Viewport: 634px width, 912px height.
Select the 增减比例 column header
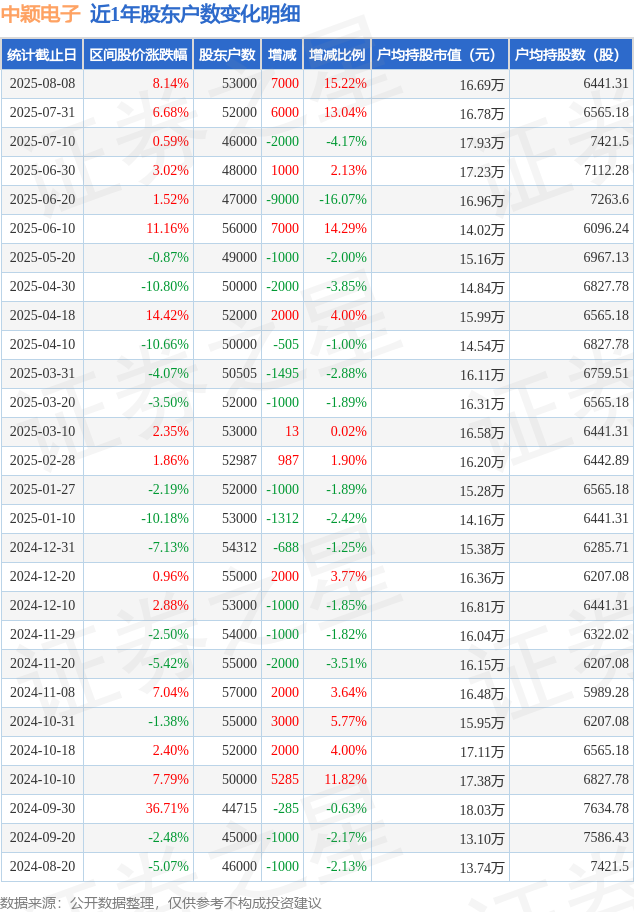(x=337, y=55)
